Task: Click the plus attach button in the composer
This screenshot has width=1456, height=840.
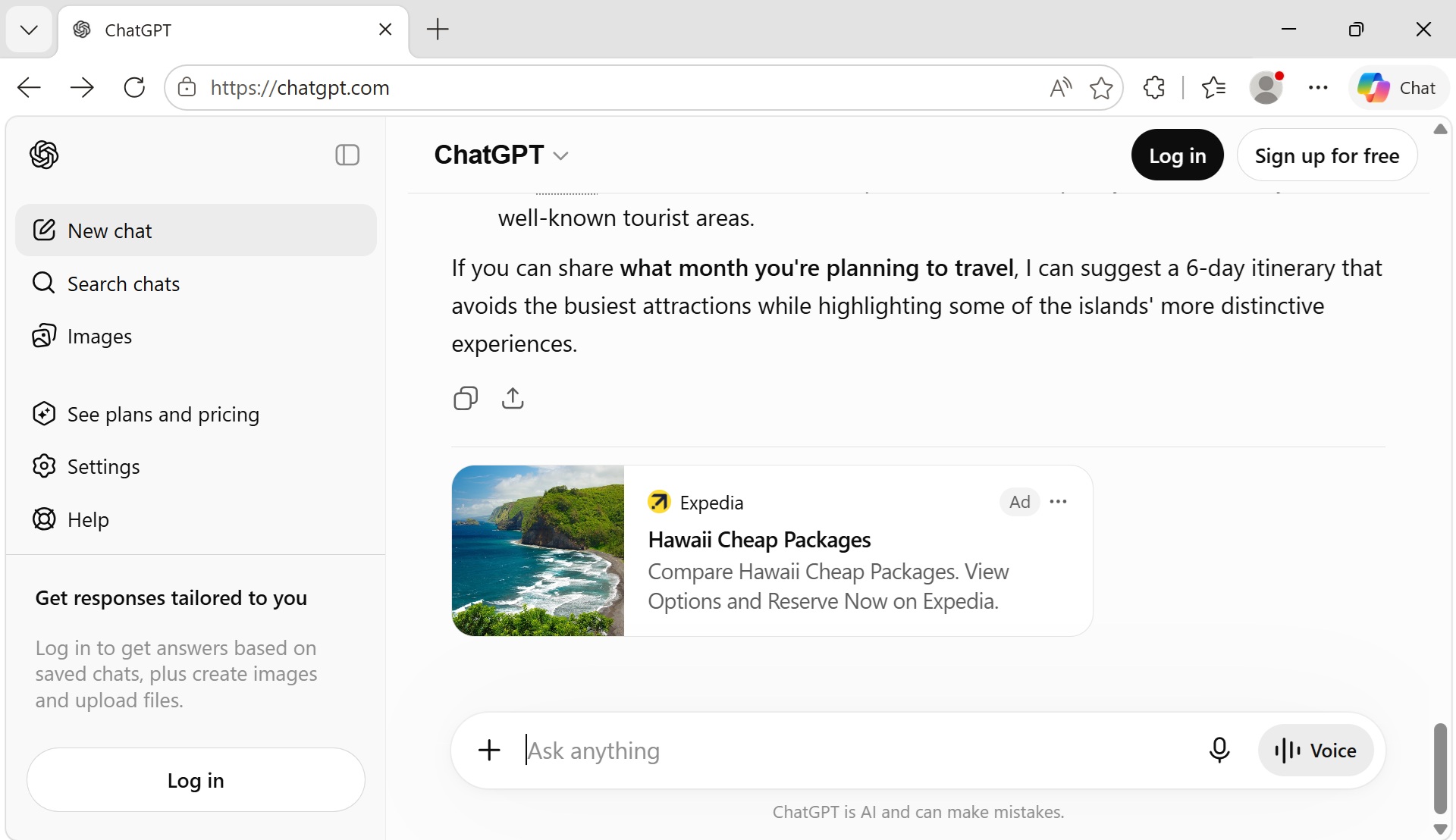Action: 489,751
